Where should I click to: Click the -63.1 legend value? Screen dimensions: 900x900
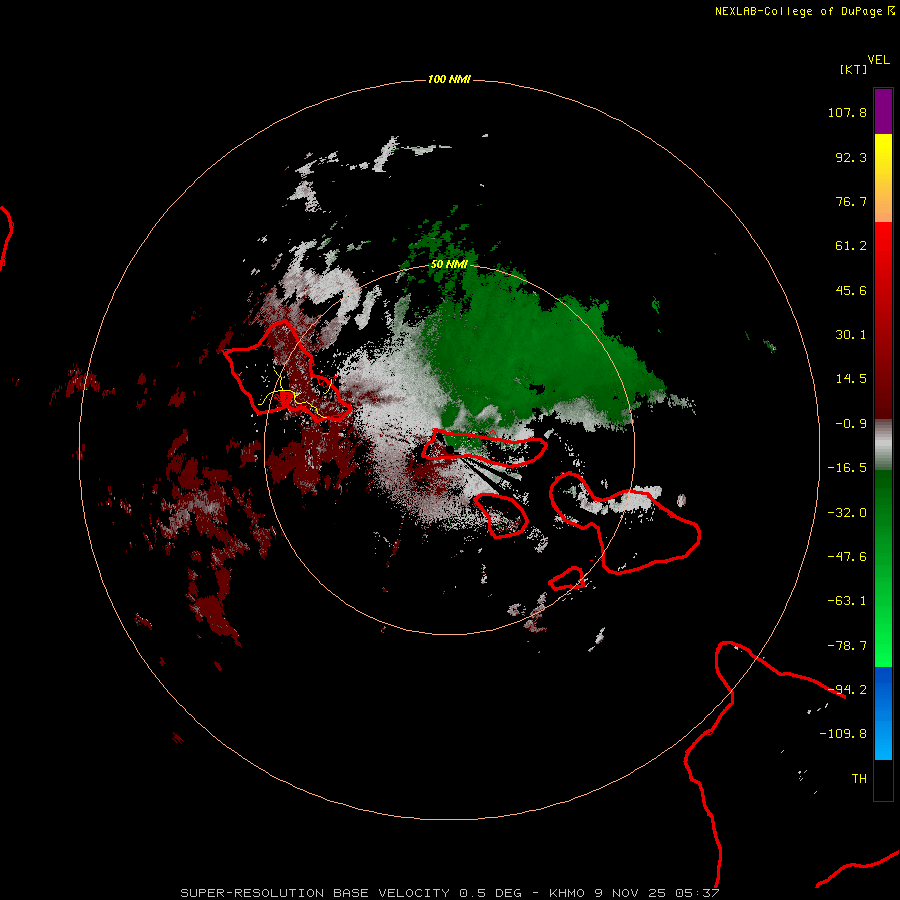point(847,601)
